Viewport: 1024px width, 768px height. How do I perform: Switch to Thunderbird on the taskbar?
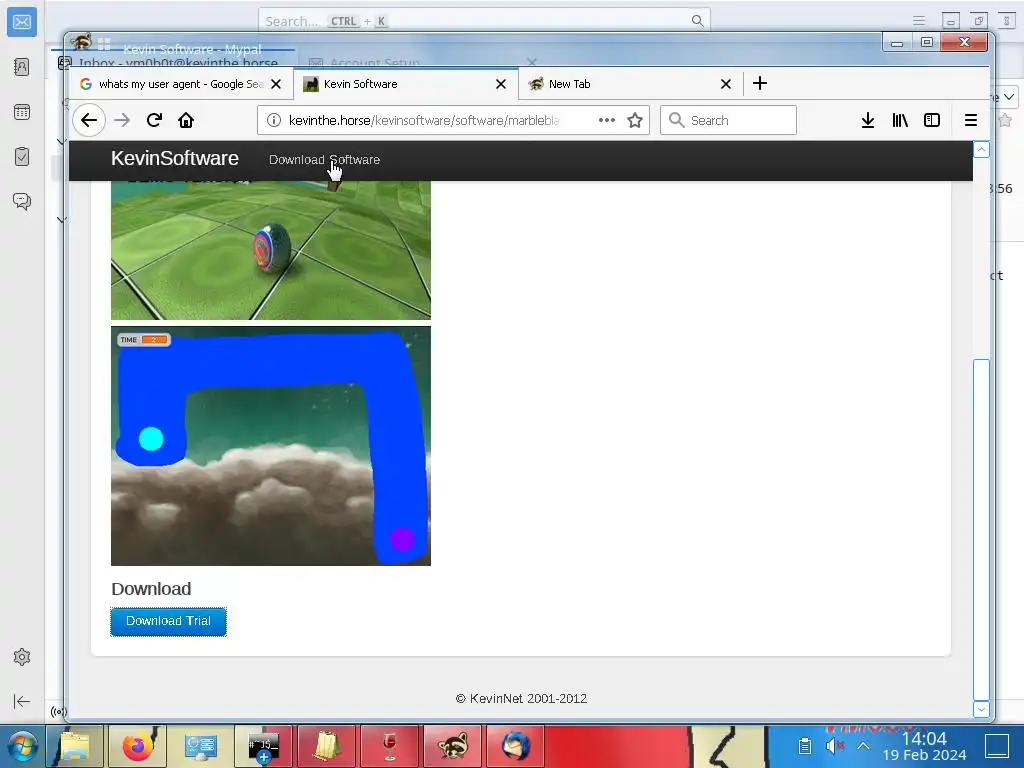515,746
